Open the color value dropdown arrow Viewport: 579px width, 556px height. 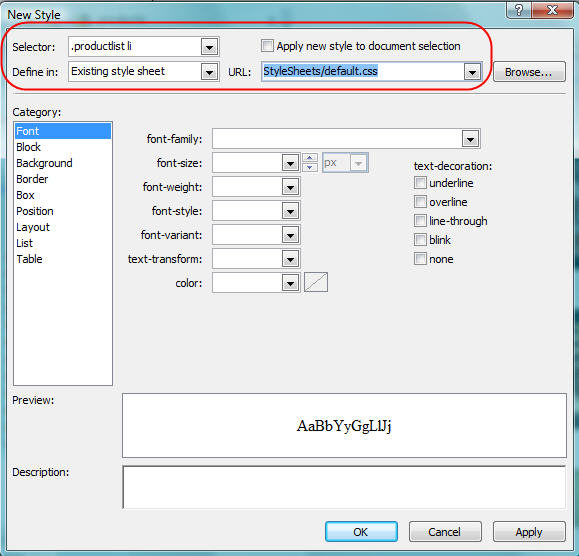(x=291, y=283)
